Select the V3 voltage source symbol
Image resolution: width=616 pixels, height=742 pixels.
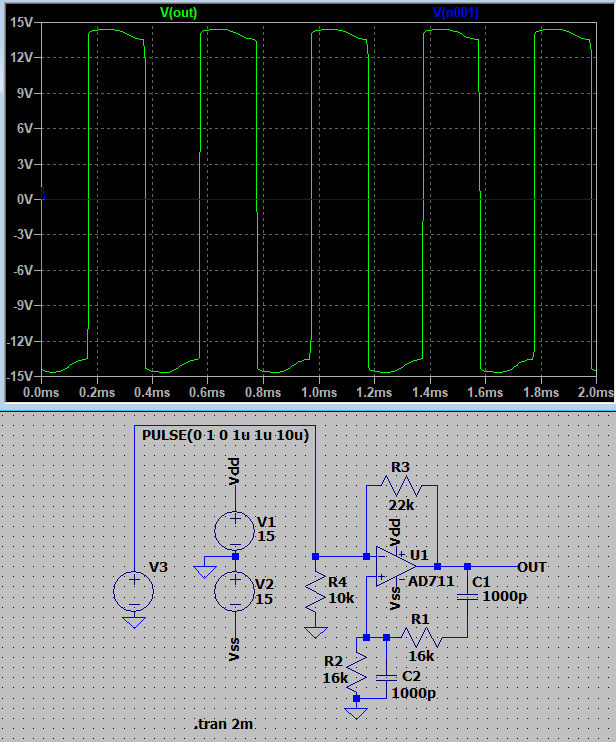[x=134, y=591]
